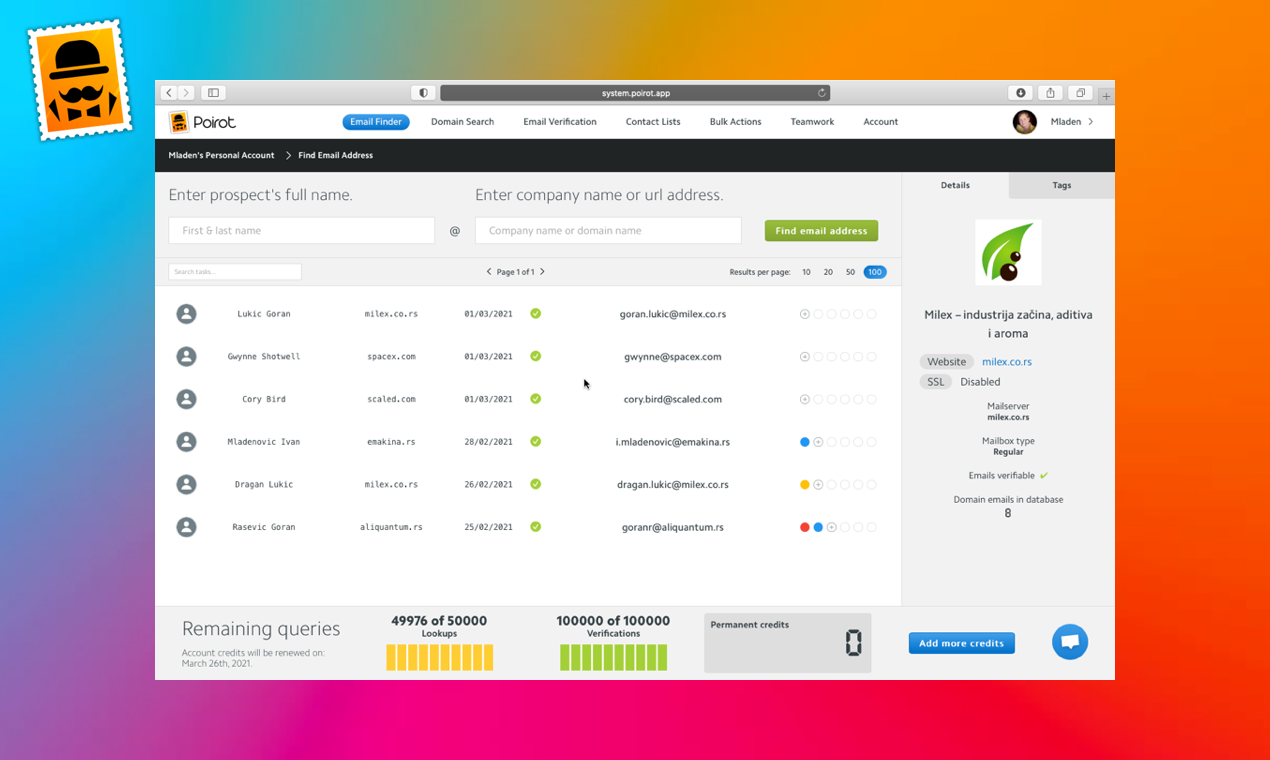The image size is (1270, 760).
Task: Click Find email address button
Action: pos(821,231)
